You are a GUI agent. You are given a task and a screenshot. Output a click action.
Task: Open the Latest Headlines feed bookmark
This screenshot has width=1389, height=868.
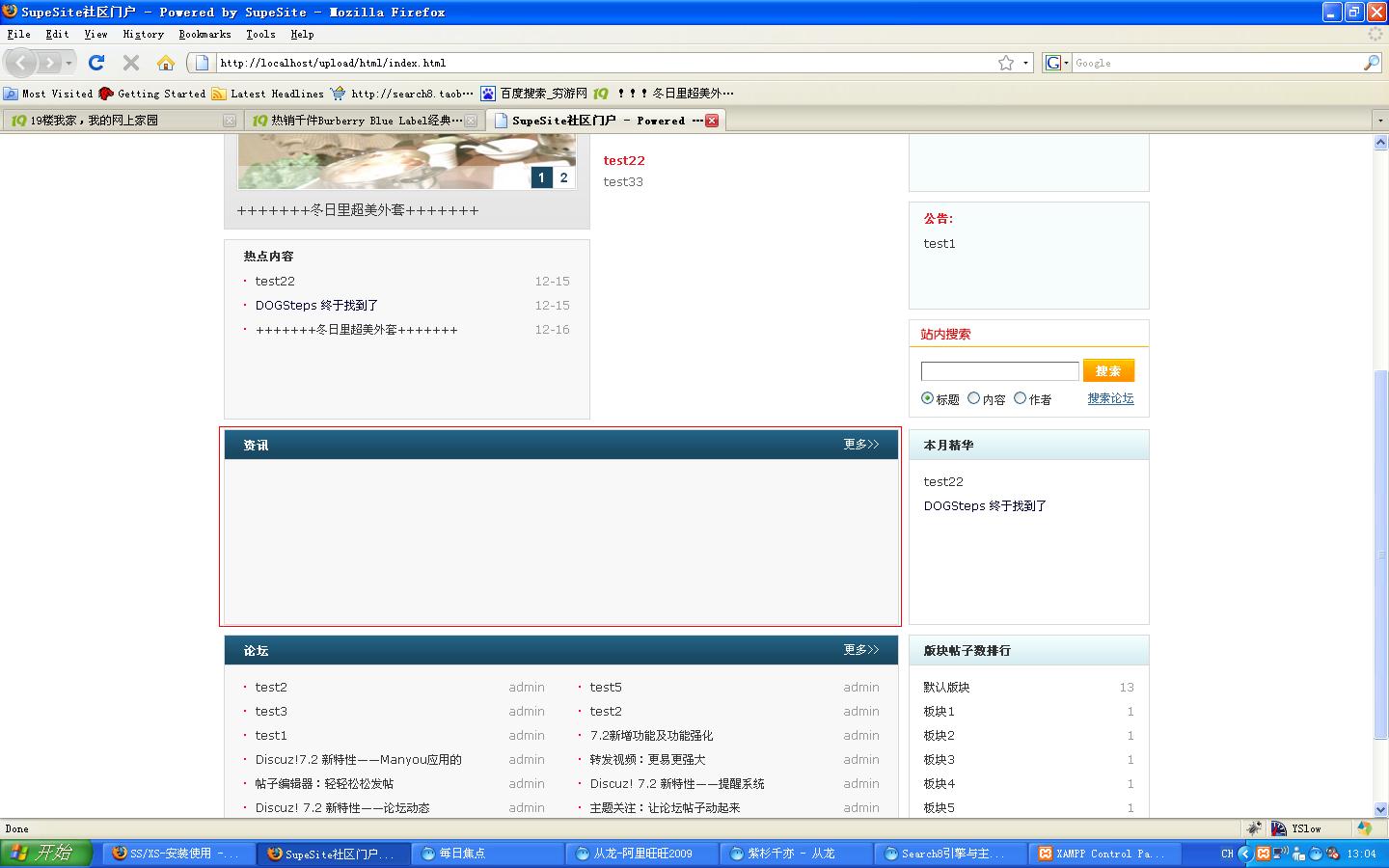point(268,94)
